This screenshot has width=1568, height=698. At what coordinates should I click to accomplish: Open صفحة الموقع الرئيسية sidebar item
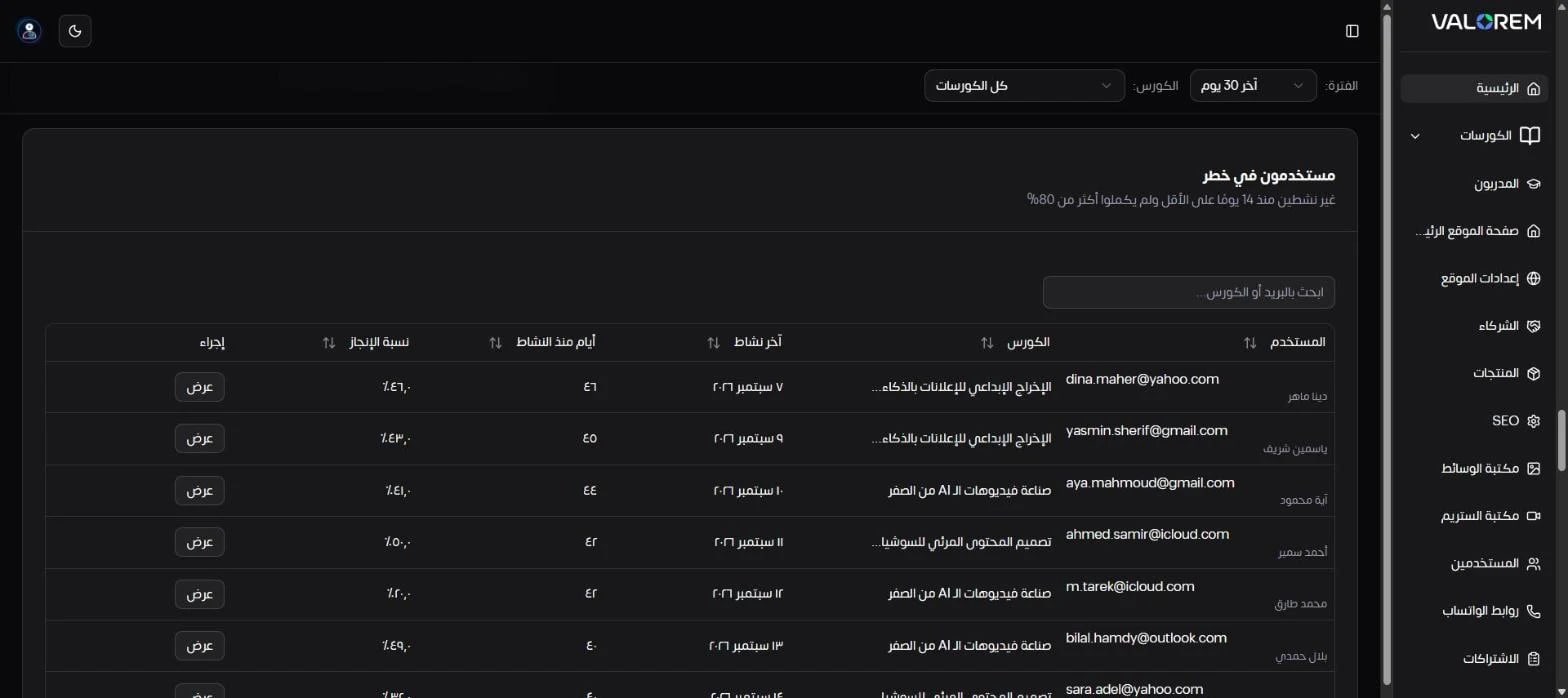tap(1476, 231)
